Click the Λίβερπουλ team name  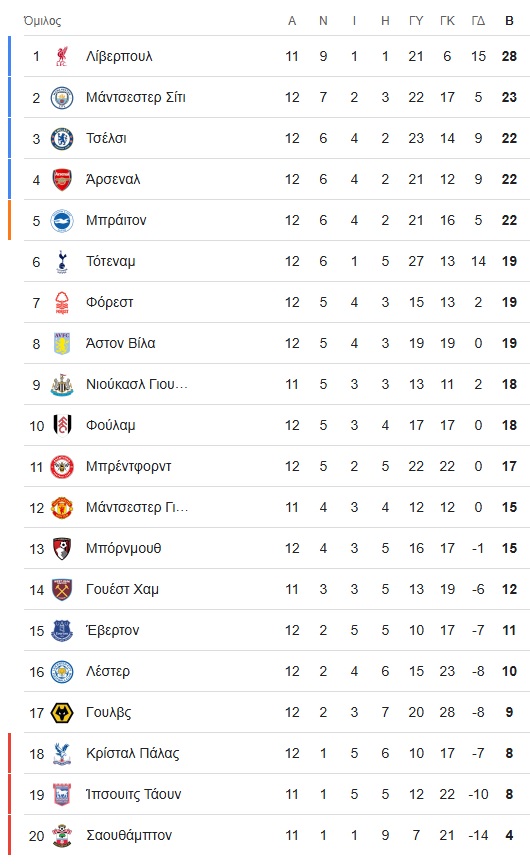tap(119, 56)
